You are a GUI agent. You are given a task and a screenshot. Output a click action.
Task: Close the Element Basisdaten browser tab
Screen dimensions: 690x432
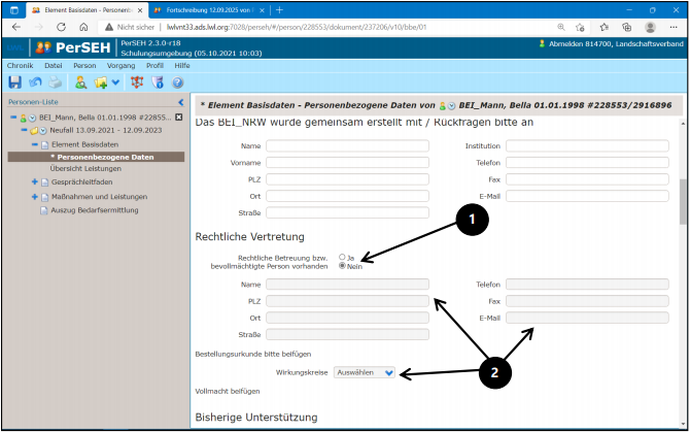coord(140,10)
